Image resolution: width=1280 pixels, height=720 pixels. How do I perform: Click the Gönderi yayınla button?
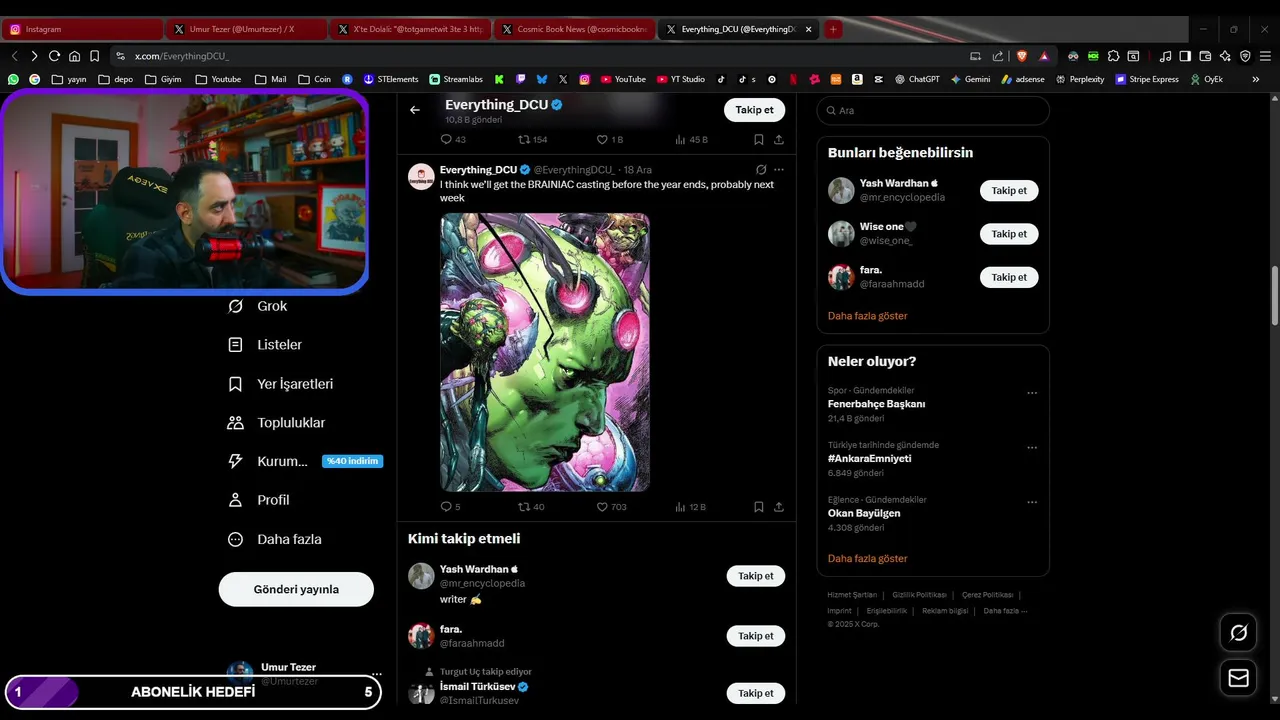tap(296, 589)
